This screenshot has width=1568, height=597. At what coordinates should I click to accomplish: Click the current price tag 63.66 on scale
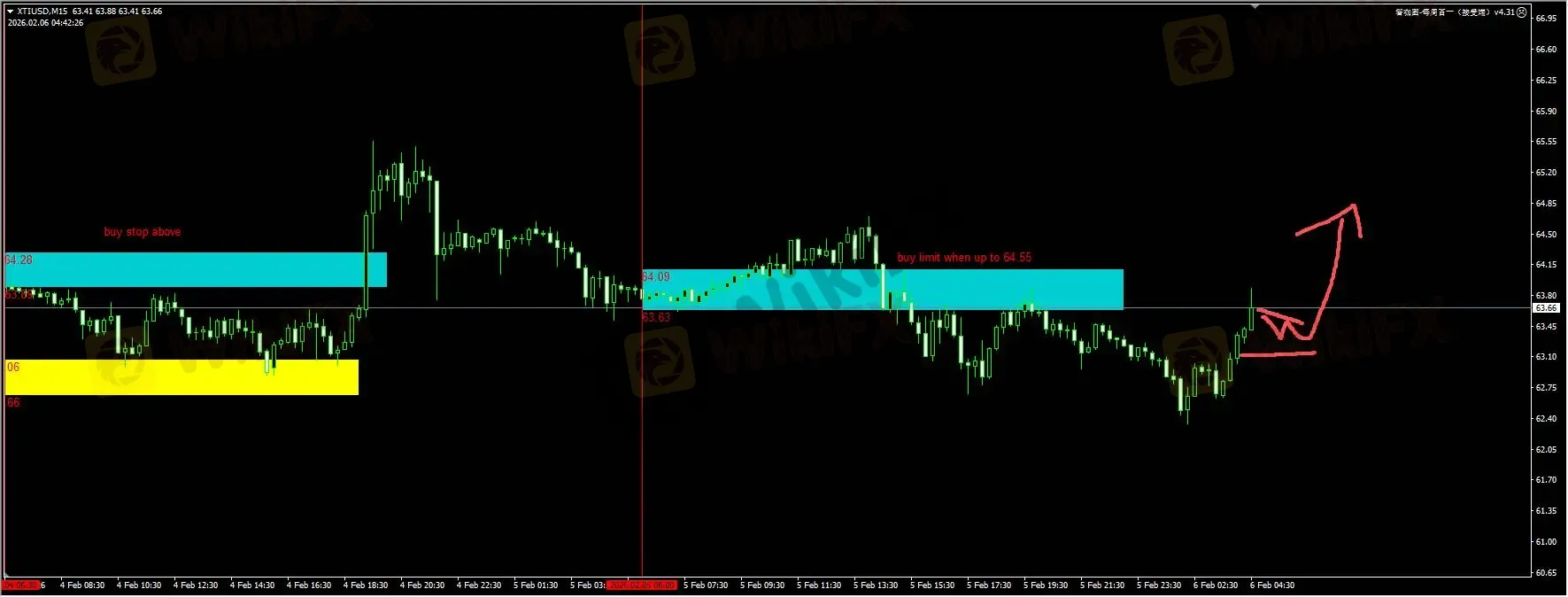[x=1547, y=308]
